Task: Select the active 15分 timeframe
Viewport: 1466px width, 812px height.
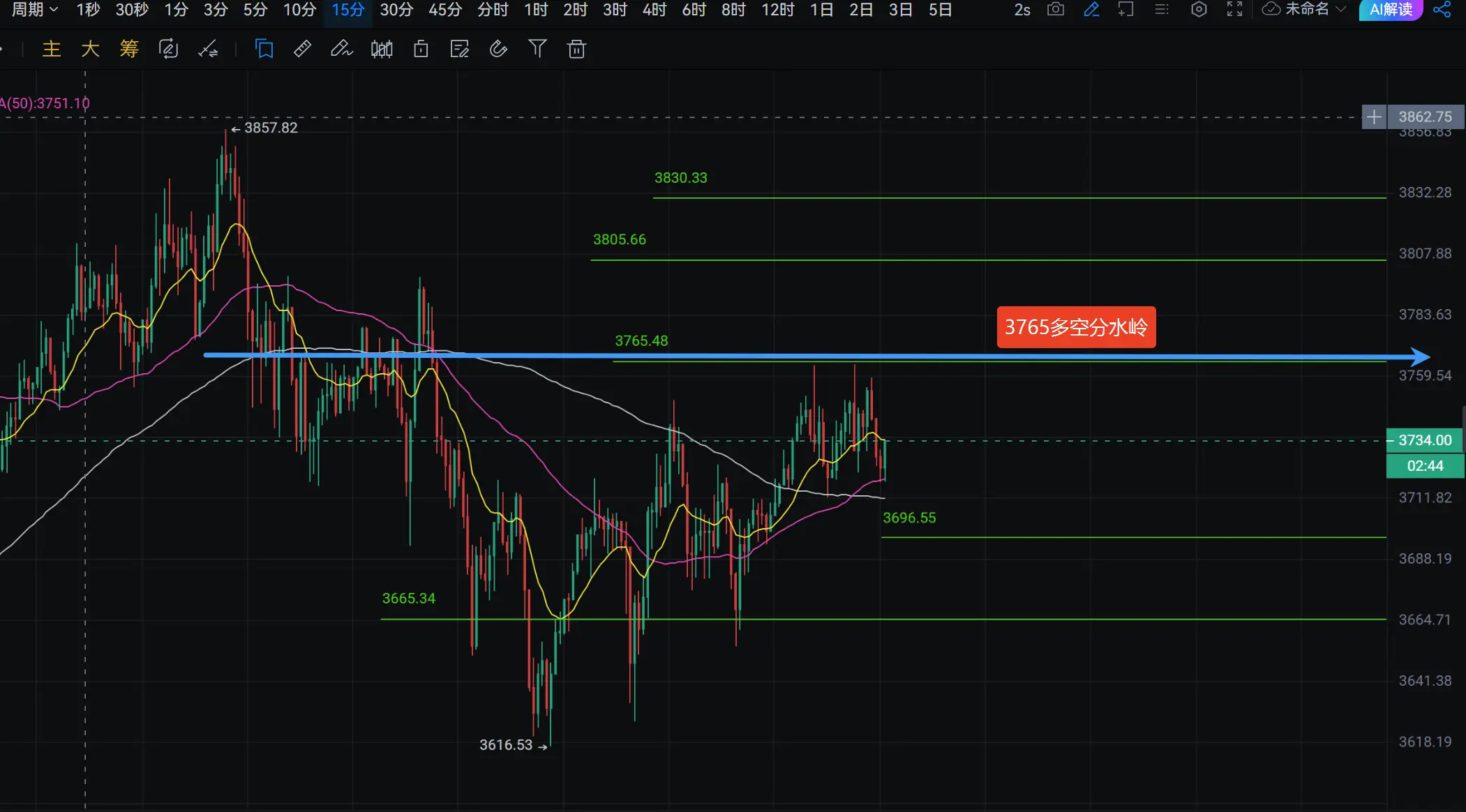Action: (x=348, y=10)
